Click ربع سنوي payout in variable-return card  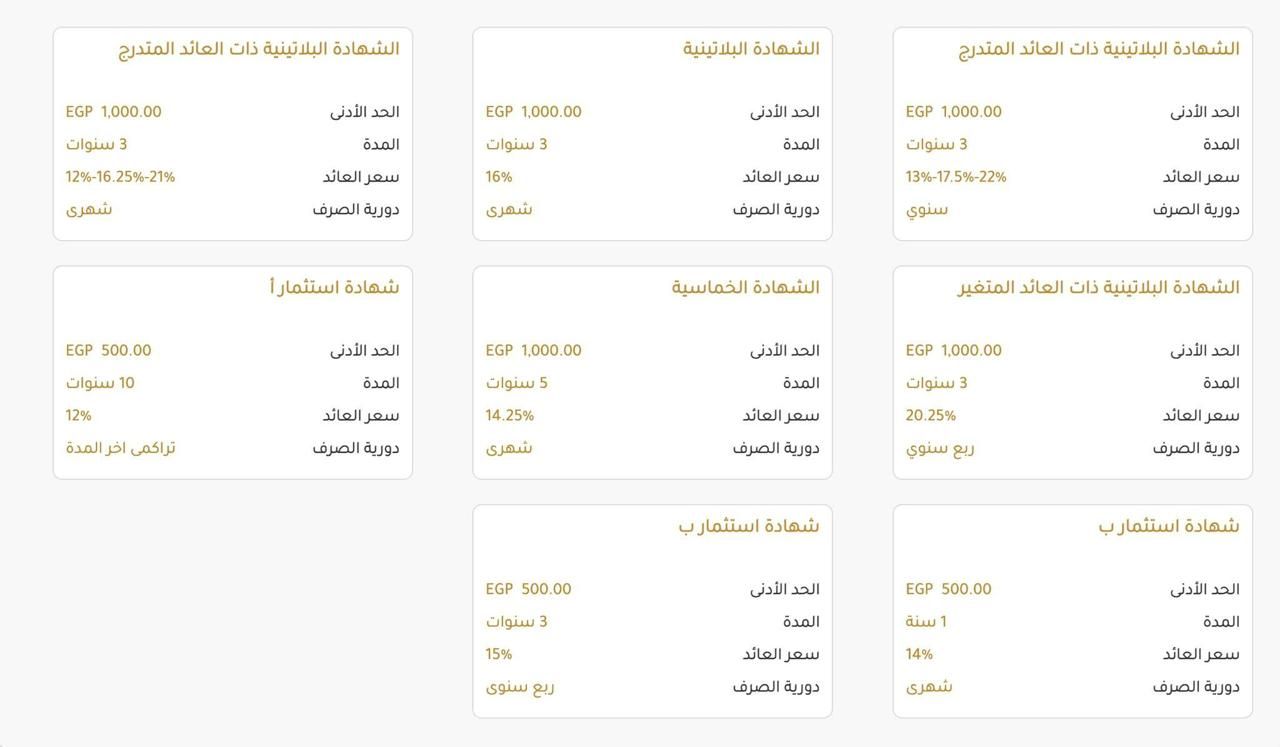(x=940, y=447)
